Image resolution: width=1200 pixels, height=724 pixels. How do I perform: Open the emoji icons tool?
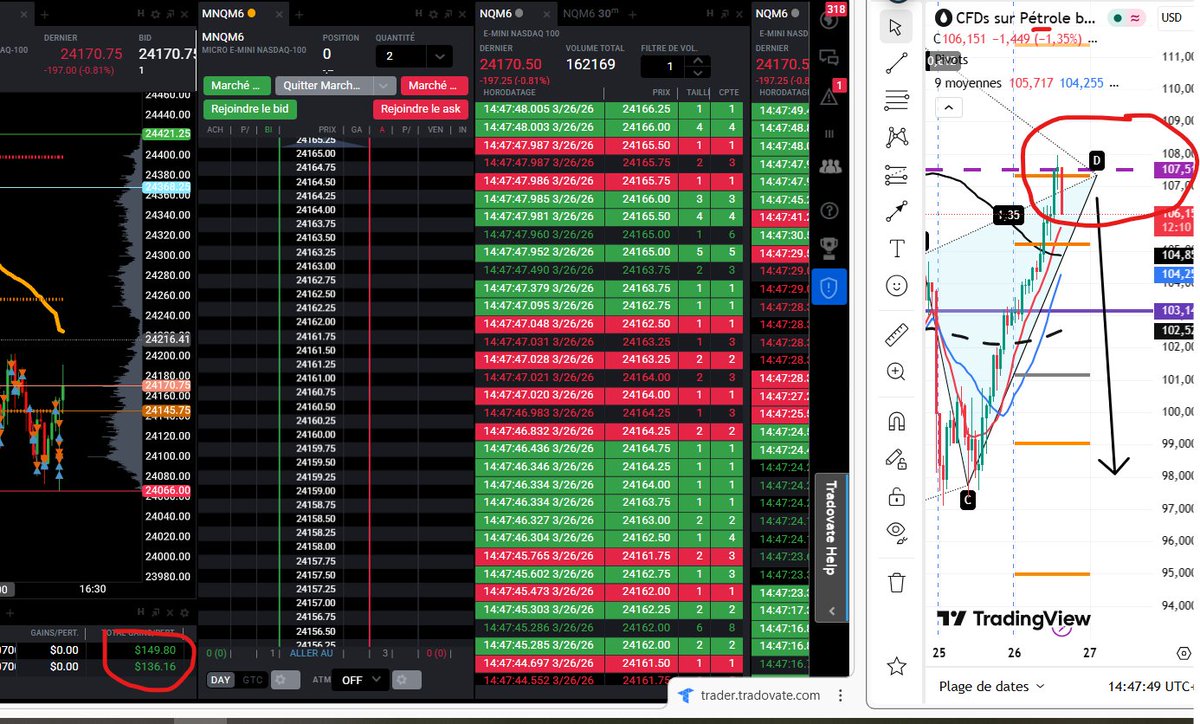click(896, 286)
